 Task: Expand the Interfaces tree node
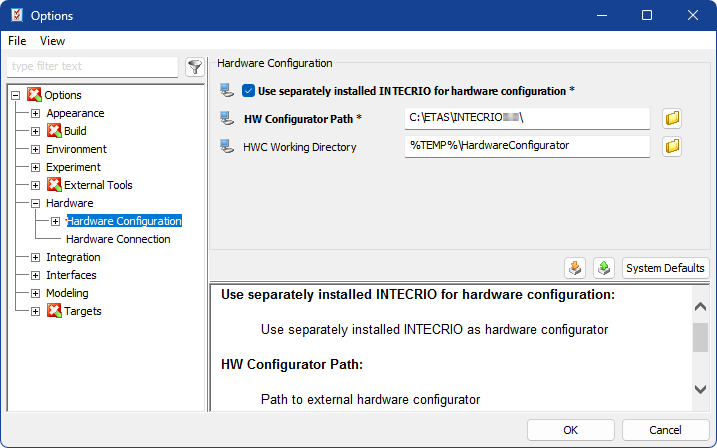[35, 275]
